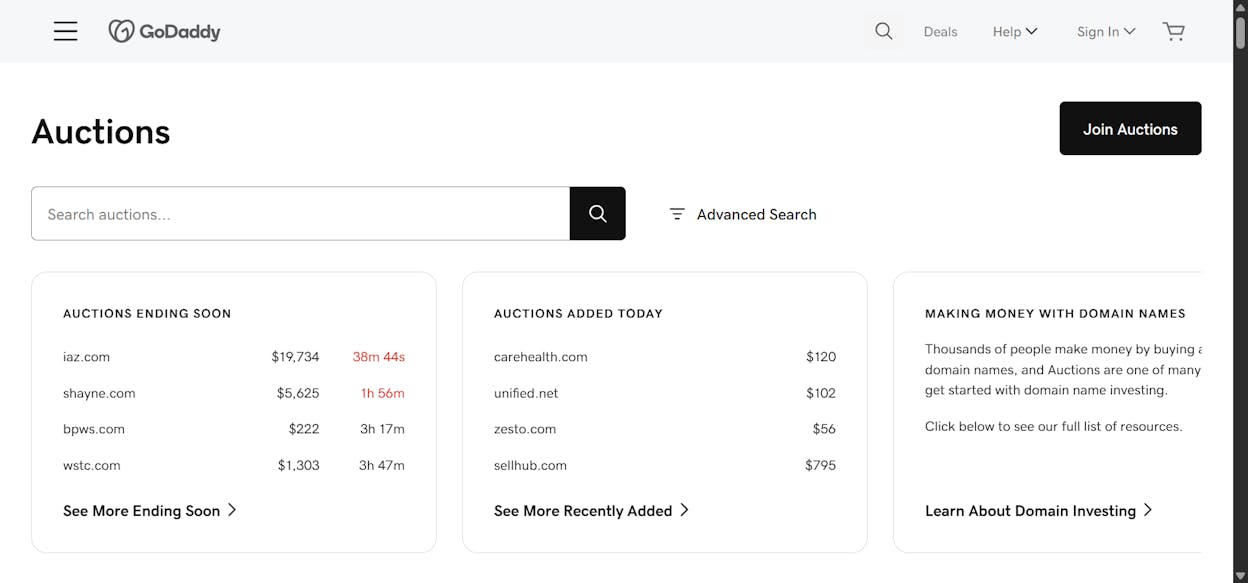Click the scrollbar down arrow

pos(1240,576)
